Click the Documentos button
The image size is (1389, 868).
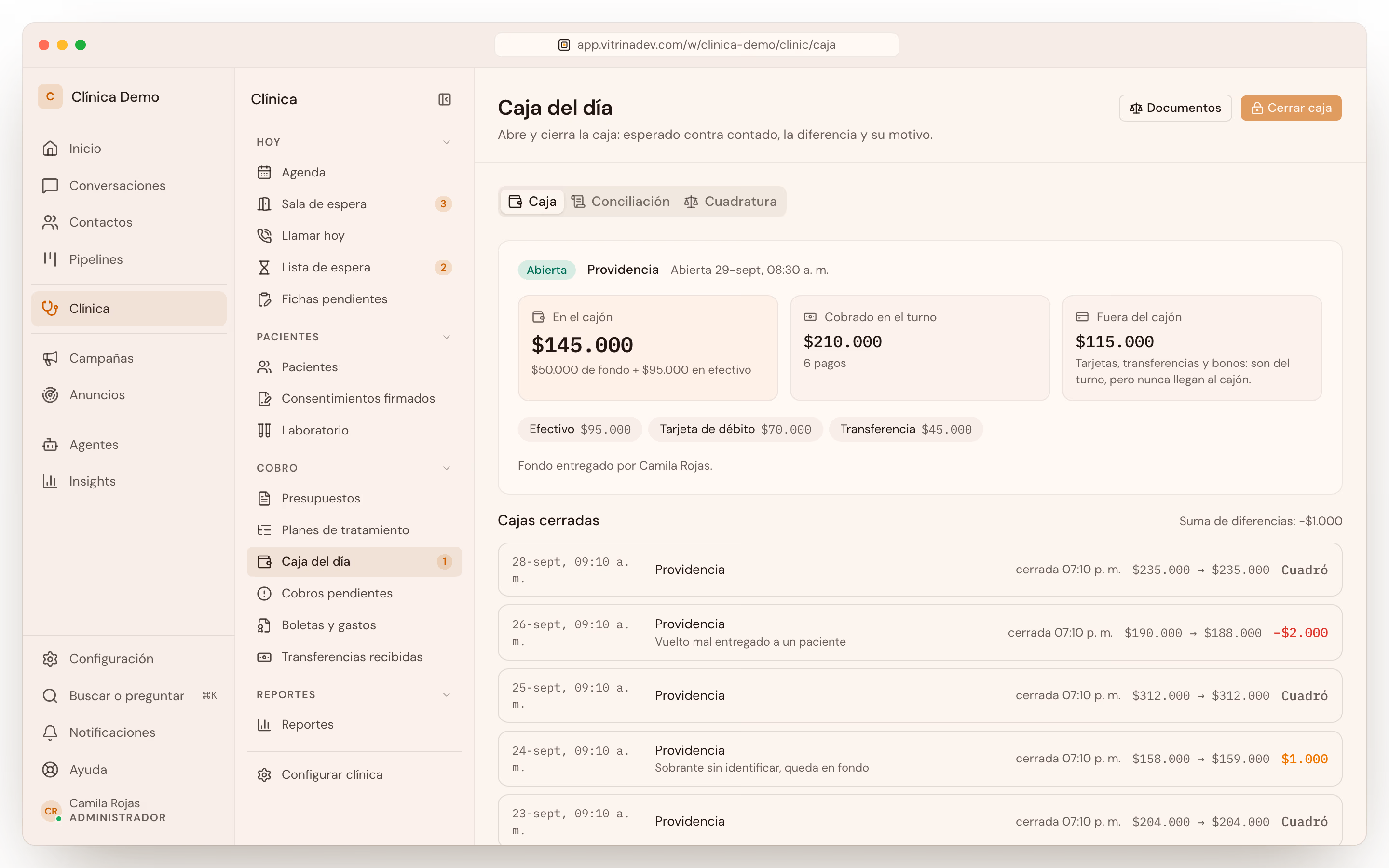1175,108
